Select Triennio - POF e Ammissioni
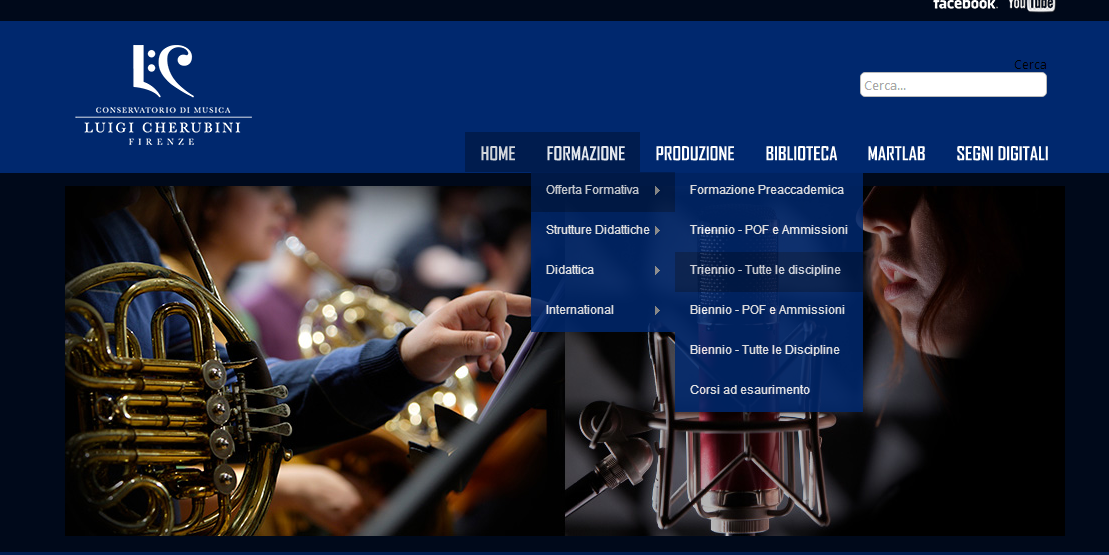The image size is (1109, 555). pyautogui.click(x=769, y=230)
